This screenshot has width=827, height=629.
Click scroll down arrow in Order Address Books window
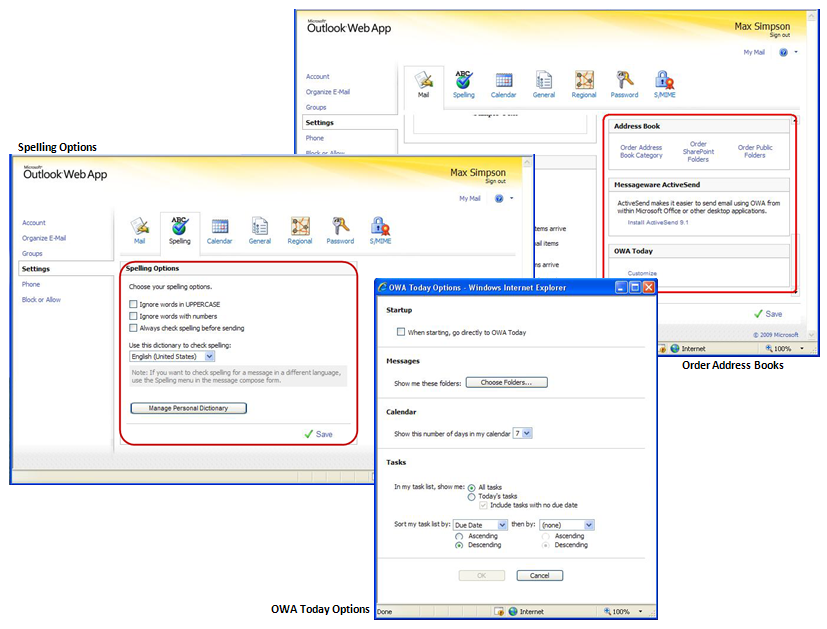tap(811, 334)
